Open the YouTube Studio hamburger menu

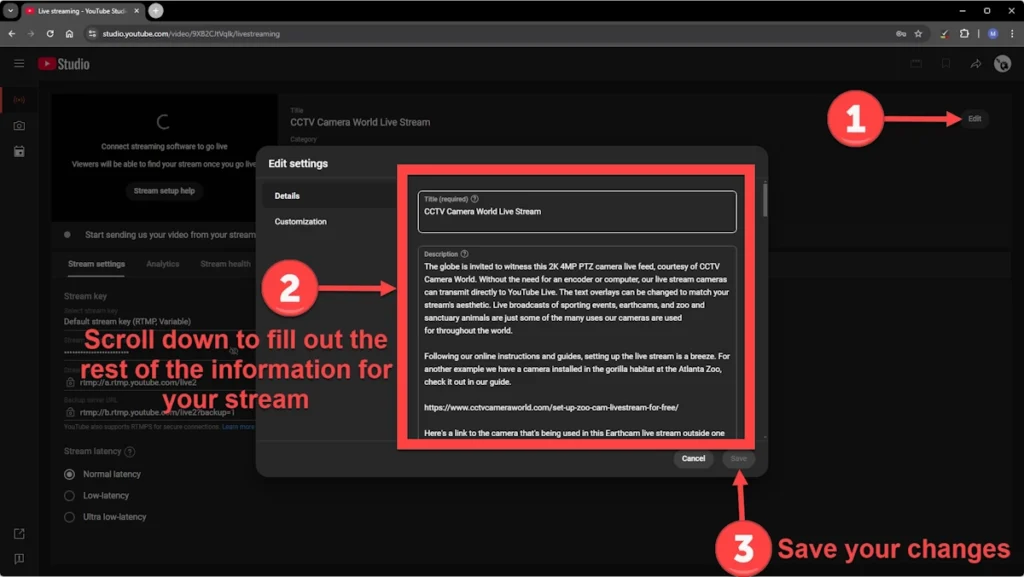18,64
